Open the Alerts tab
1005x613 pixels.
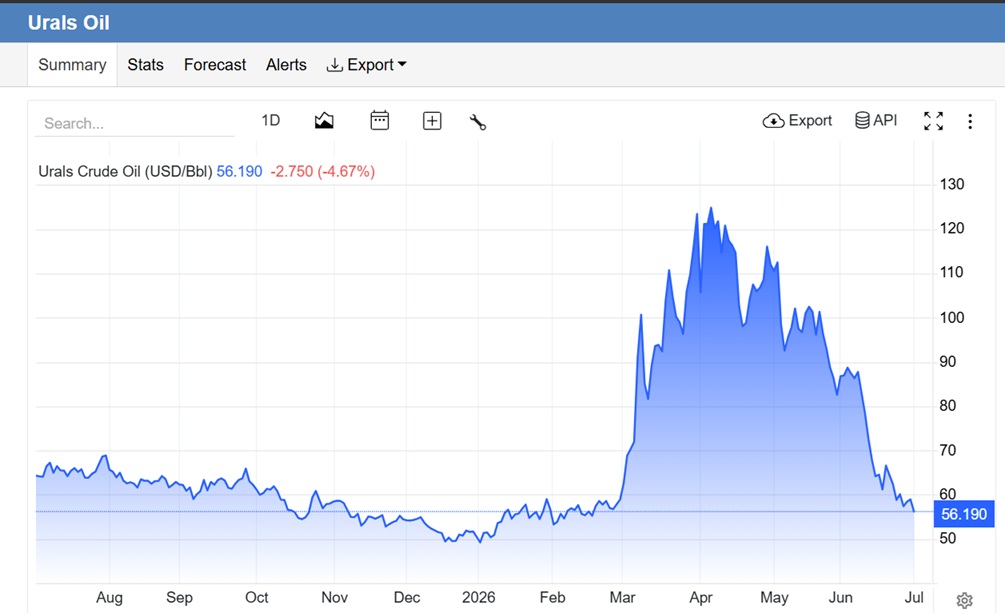[x=286, y=65]
